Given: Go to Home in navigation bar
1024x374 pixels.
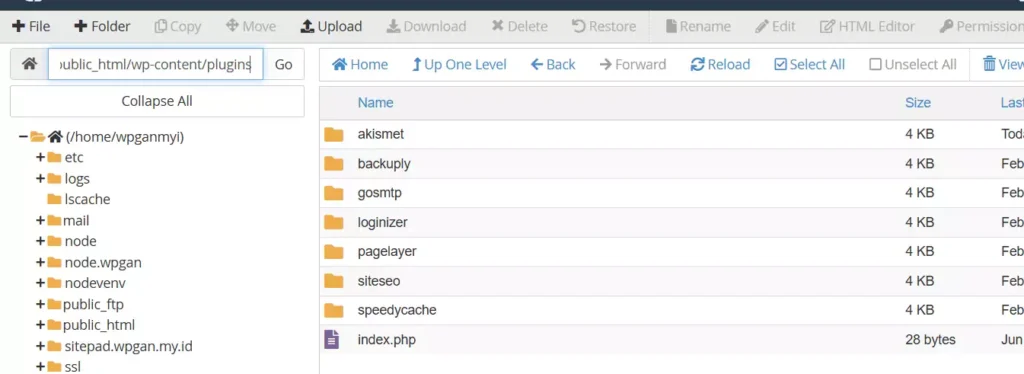Looking at the screenshot, I should click(360, 64).
